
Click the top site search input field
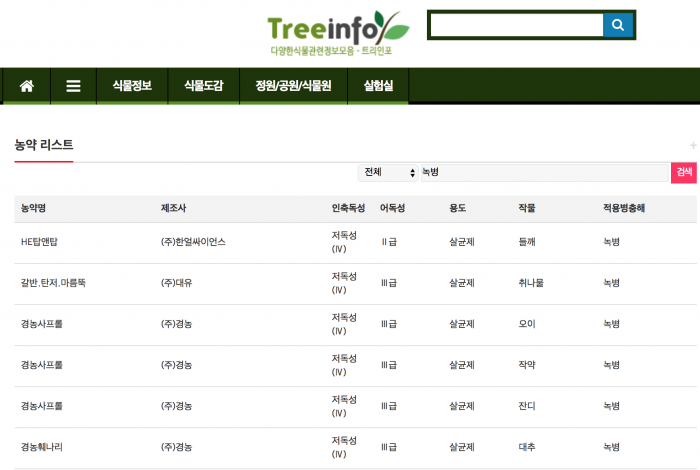point(516,25)
